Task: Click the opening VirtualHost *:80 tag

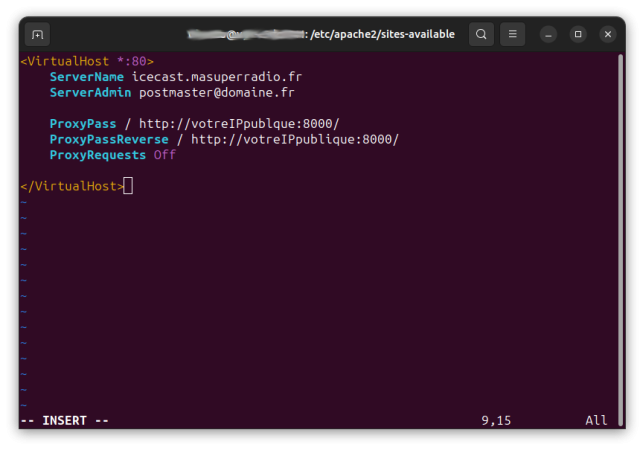Action: 87,62
